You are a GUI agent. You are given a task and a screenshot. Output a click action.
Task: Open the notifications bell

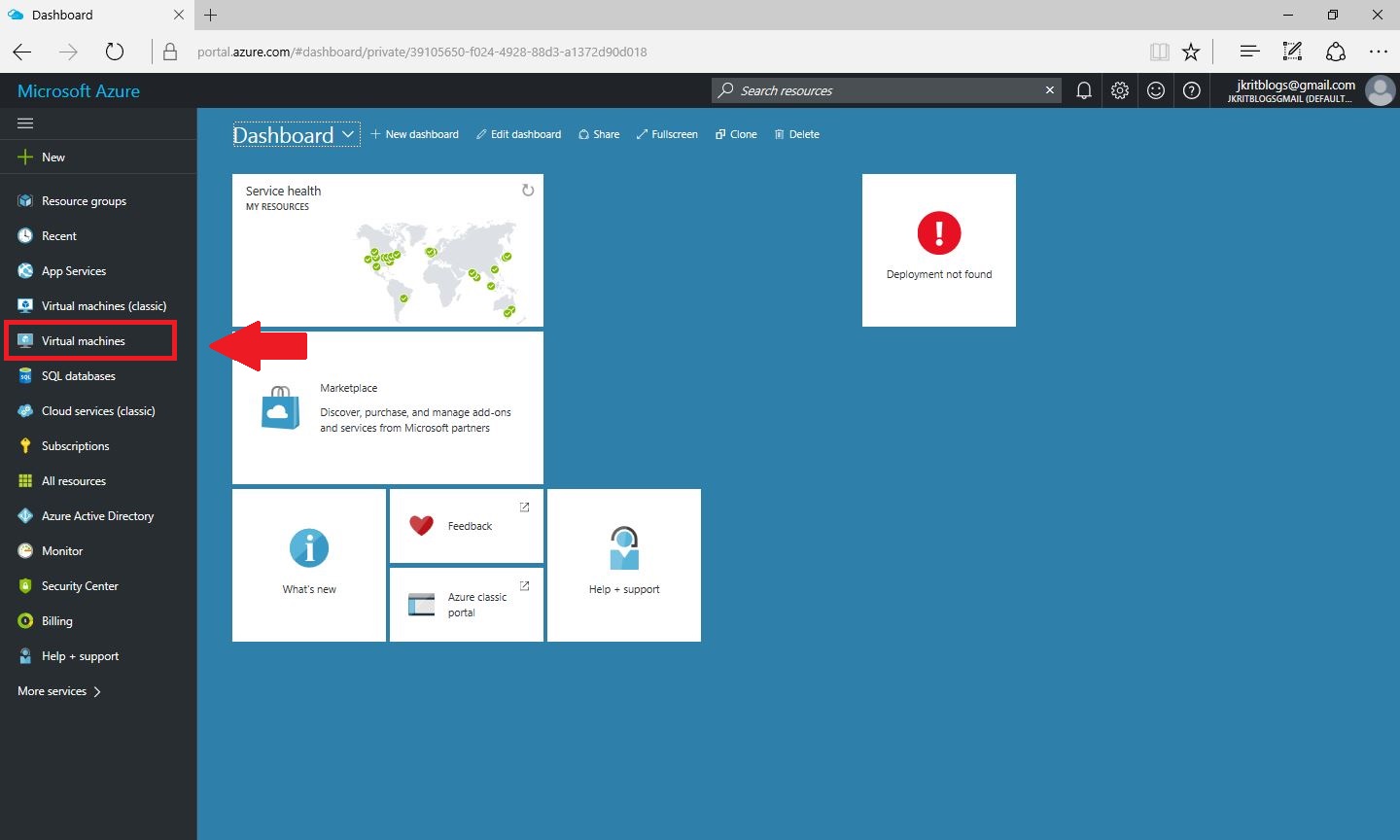tap(1084, 90)
